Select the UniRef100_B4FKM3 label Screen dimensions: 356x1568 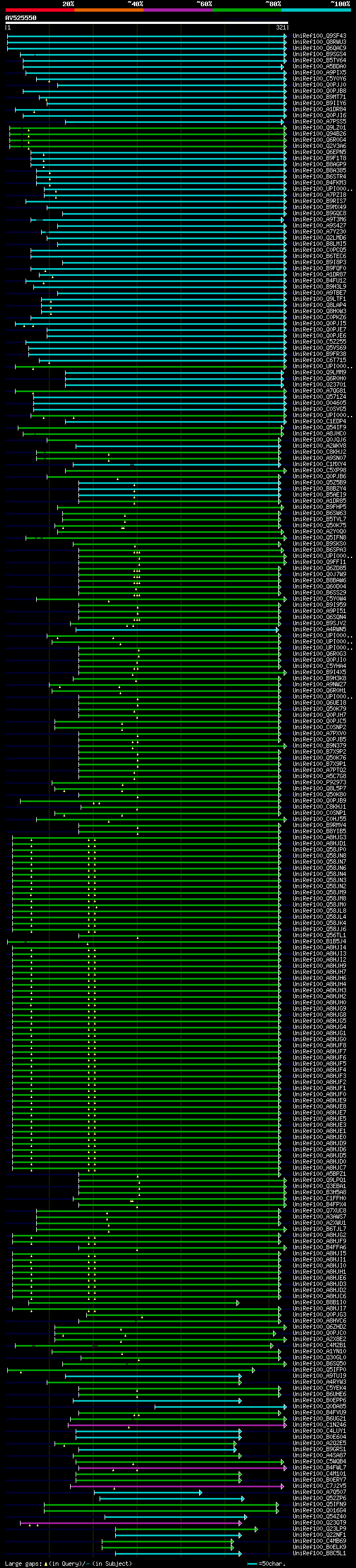[319, 182]
